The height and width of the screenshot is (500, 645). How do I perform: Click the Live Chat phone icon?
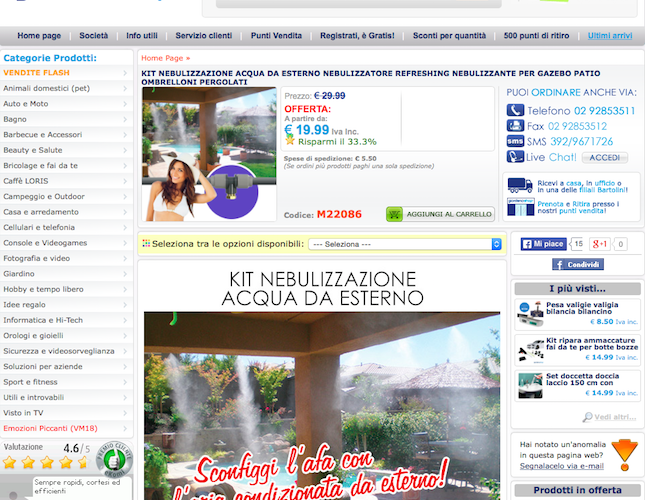pyautogui.click(x=515, y=157)
